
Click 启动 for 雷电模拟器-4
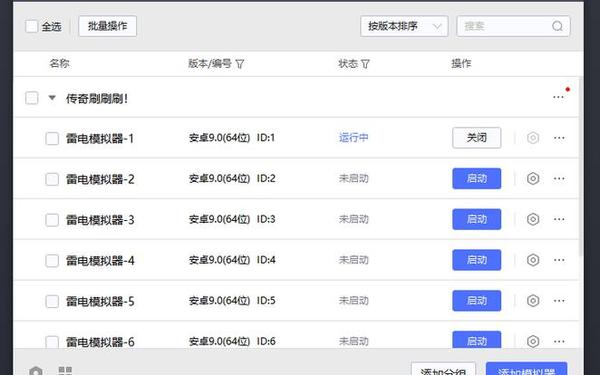pos(476,260)
